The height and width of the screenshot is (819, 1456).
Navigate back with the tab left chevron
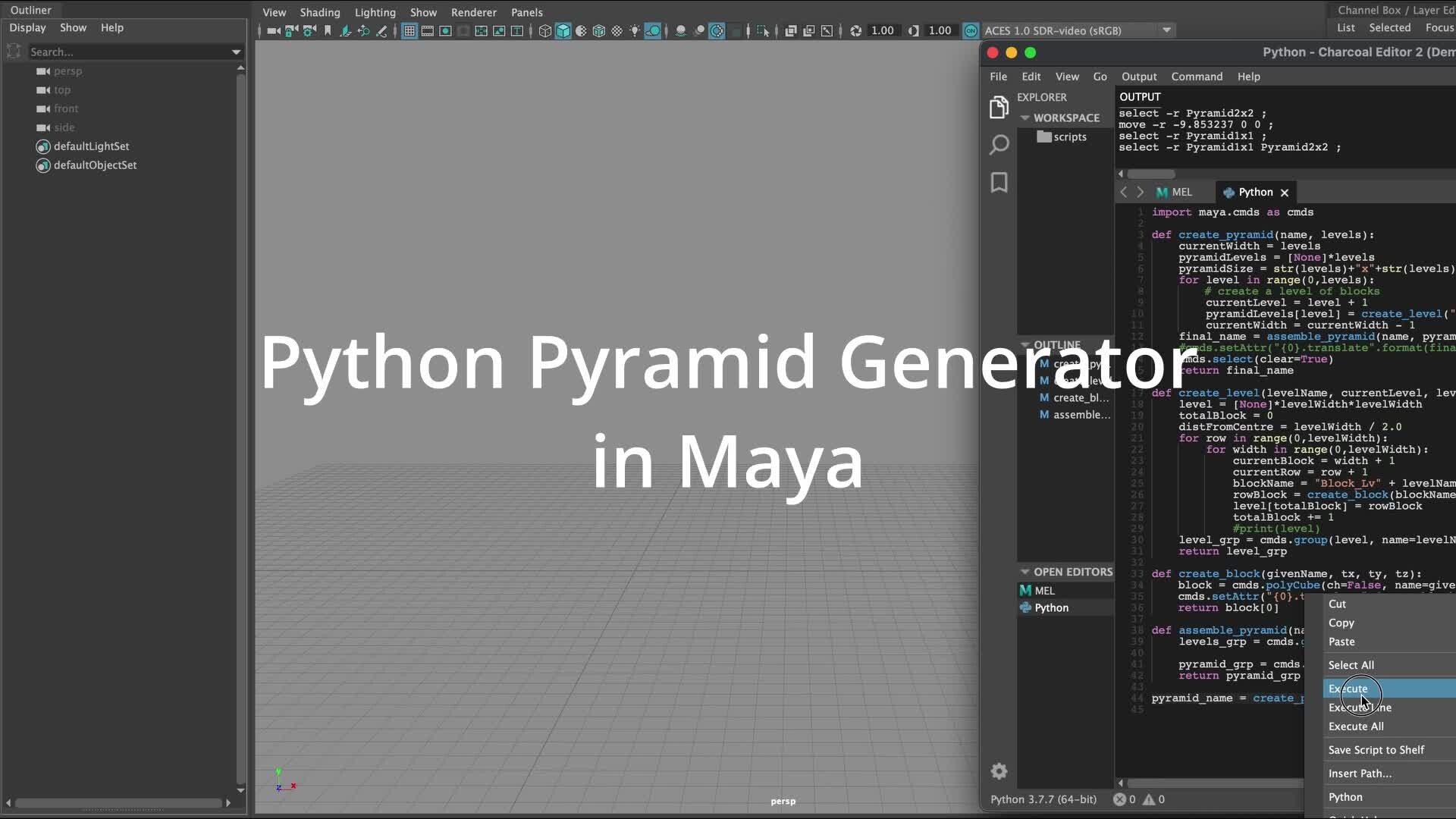click(1124, 193)
